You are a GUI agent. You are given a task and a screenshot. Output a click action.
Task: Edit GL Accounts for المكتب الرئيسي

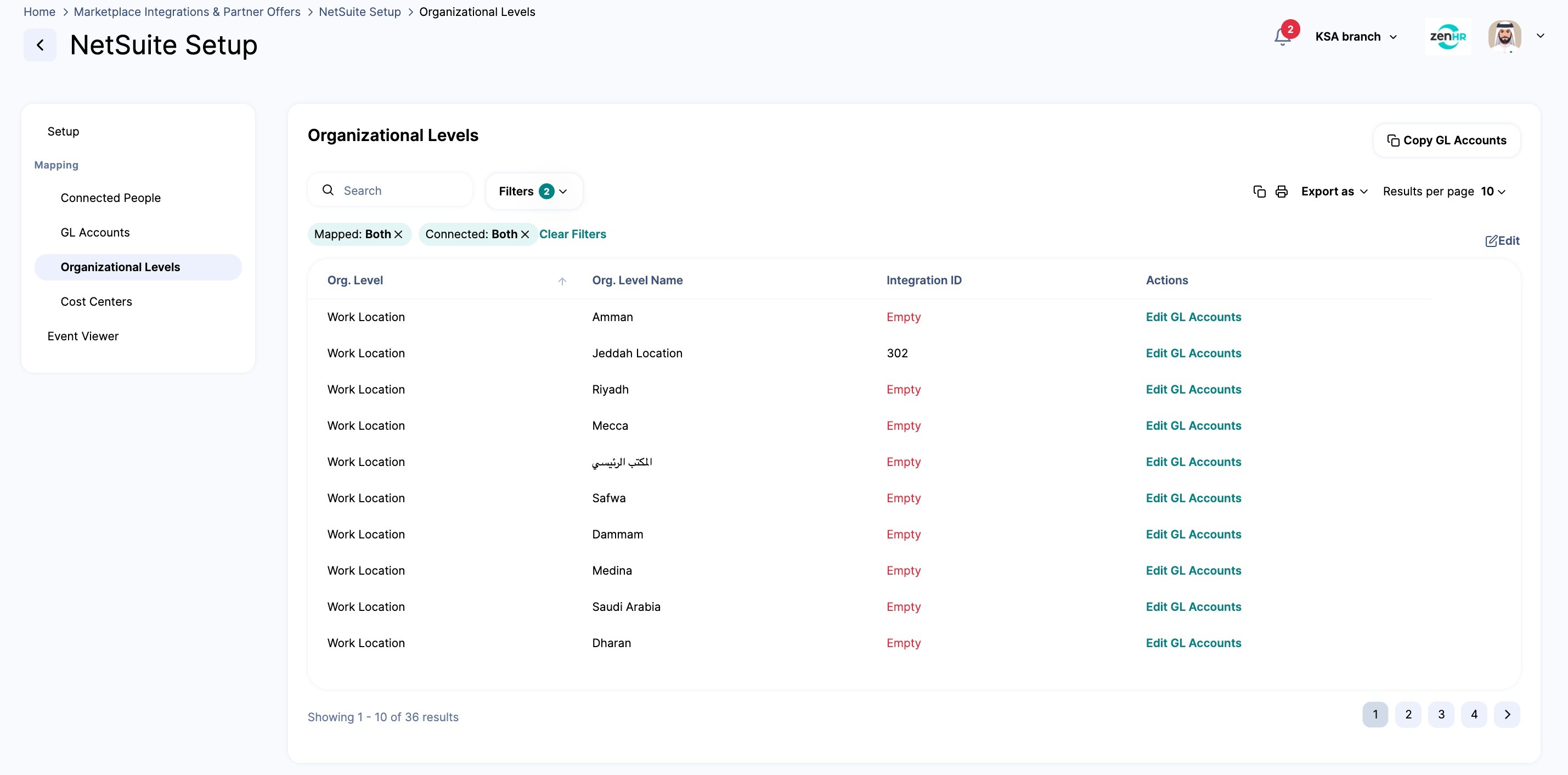pyautogui.click(x=1193, y=462)
